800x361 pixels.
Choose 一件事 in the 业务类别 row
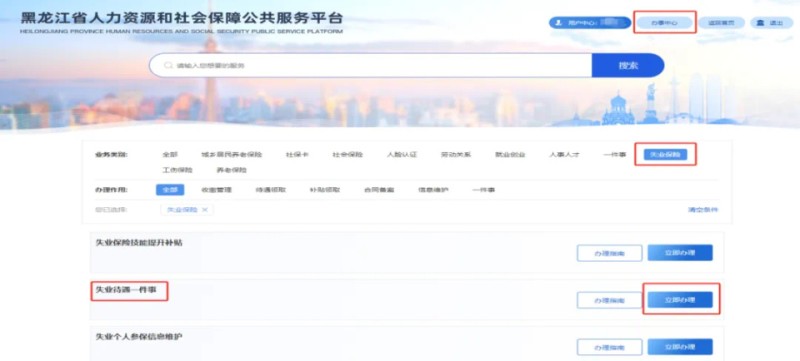tap(615, 154)
